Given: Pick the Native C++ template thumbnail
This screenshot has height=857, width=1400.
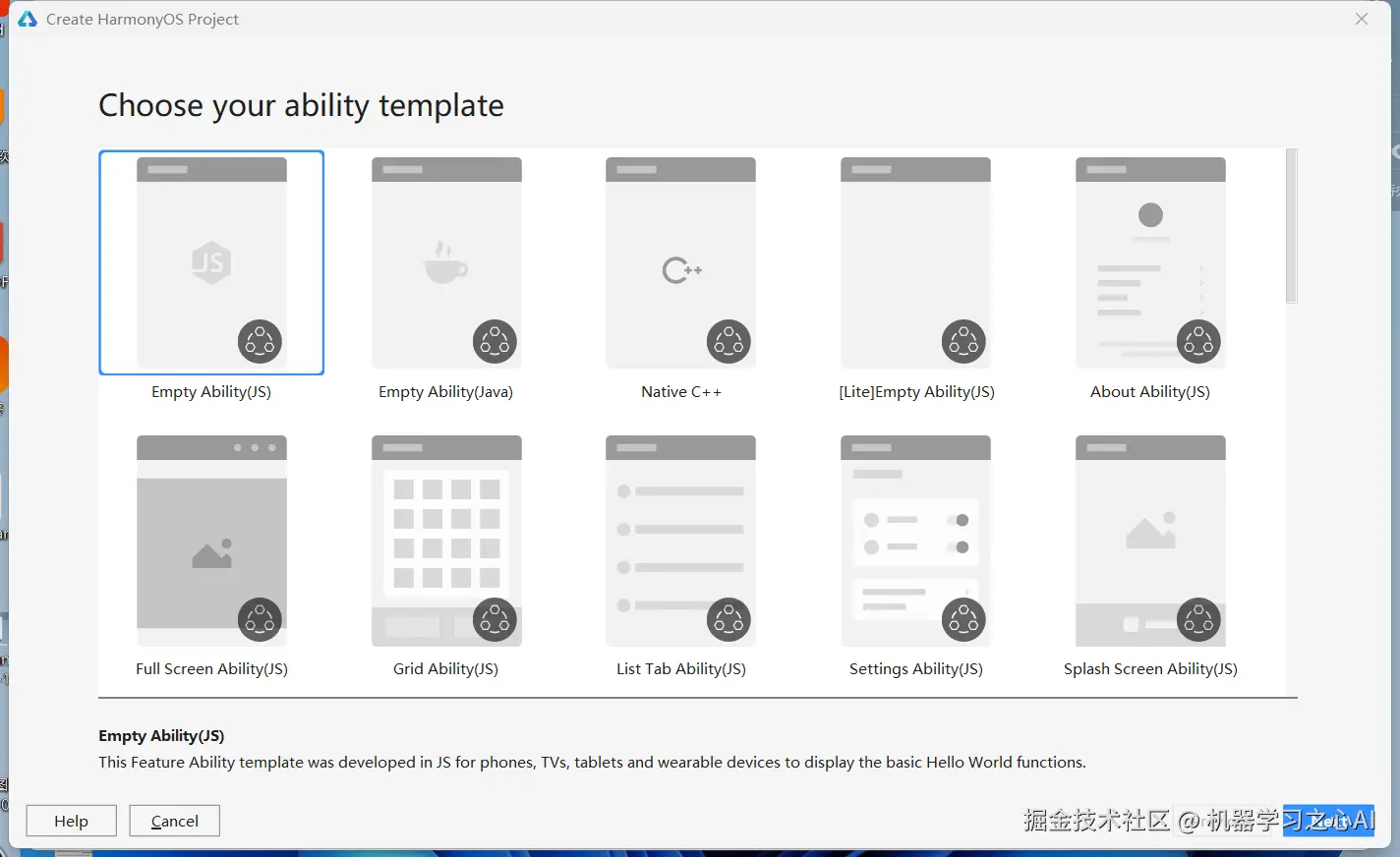Looking at the screenshot, I should click(x=680, y=262).
